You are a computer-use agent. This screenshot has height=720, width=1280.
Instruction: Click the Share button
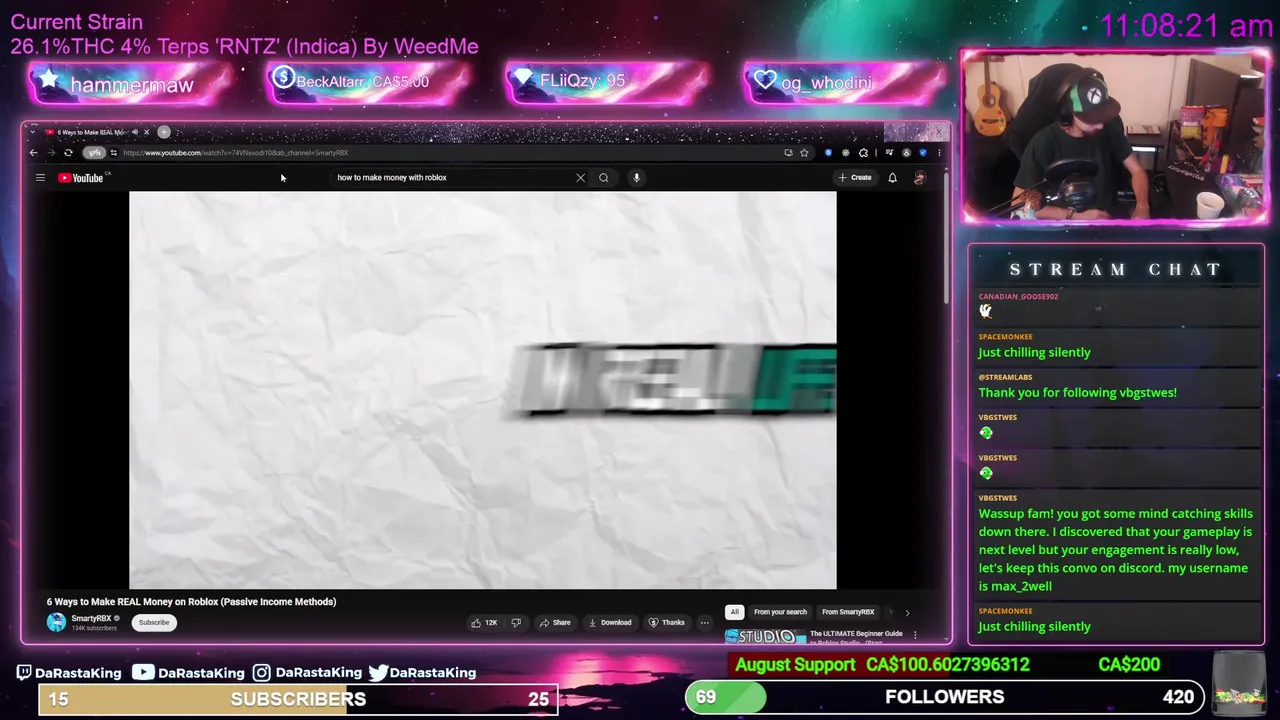pos(554,622)
